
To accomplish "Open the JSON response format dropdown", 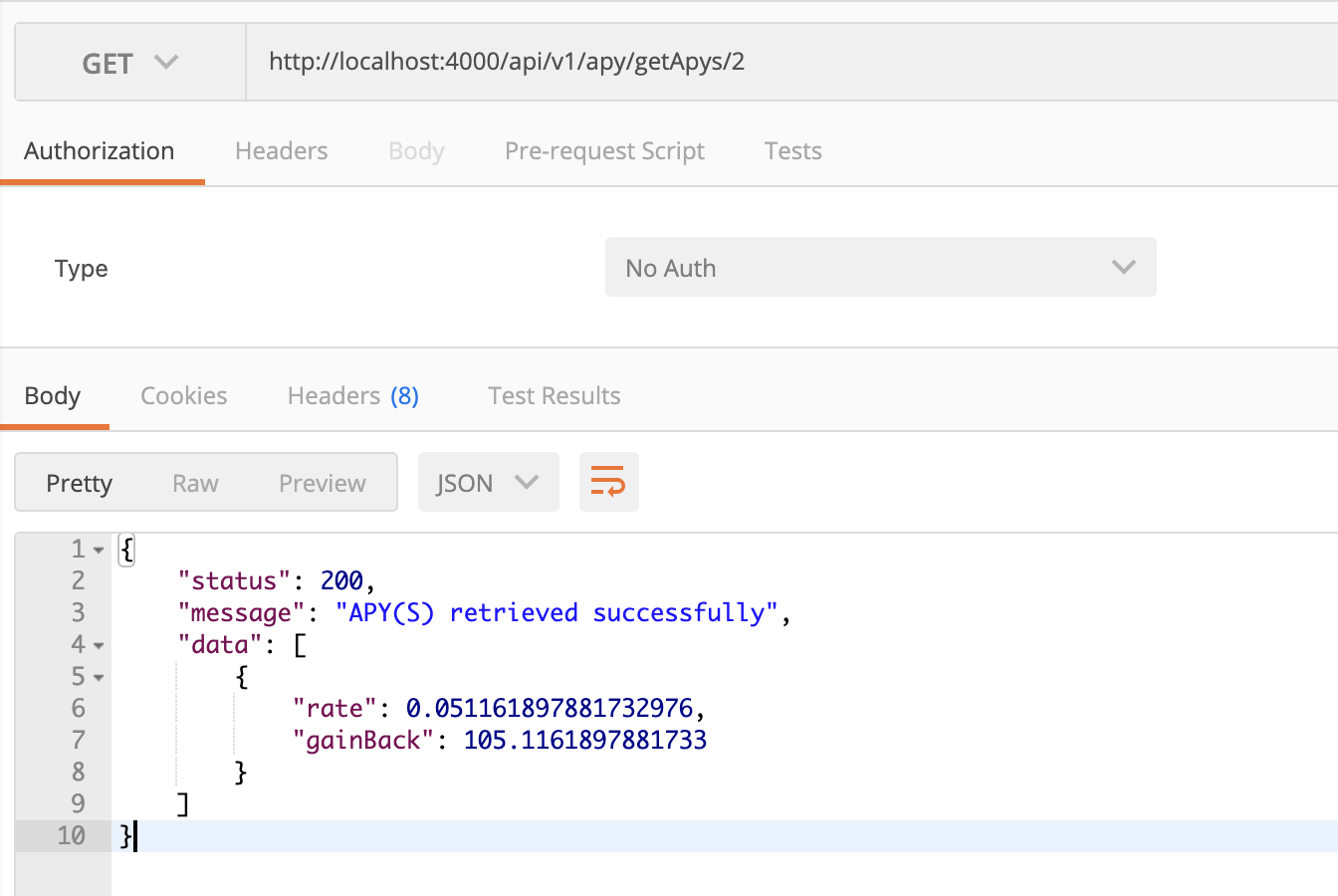I will (488, 482).
